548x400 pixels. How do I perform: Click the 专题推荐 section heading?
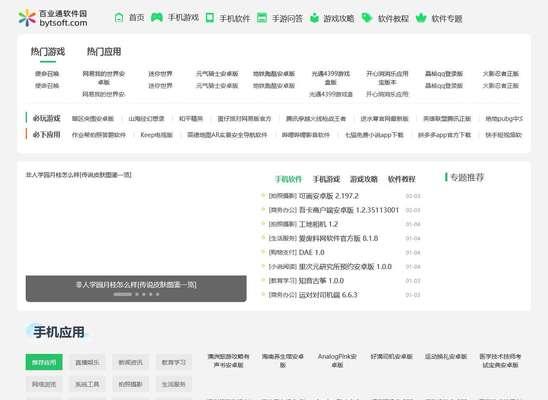point(467,177)
